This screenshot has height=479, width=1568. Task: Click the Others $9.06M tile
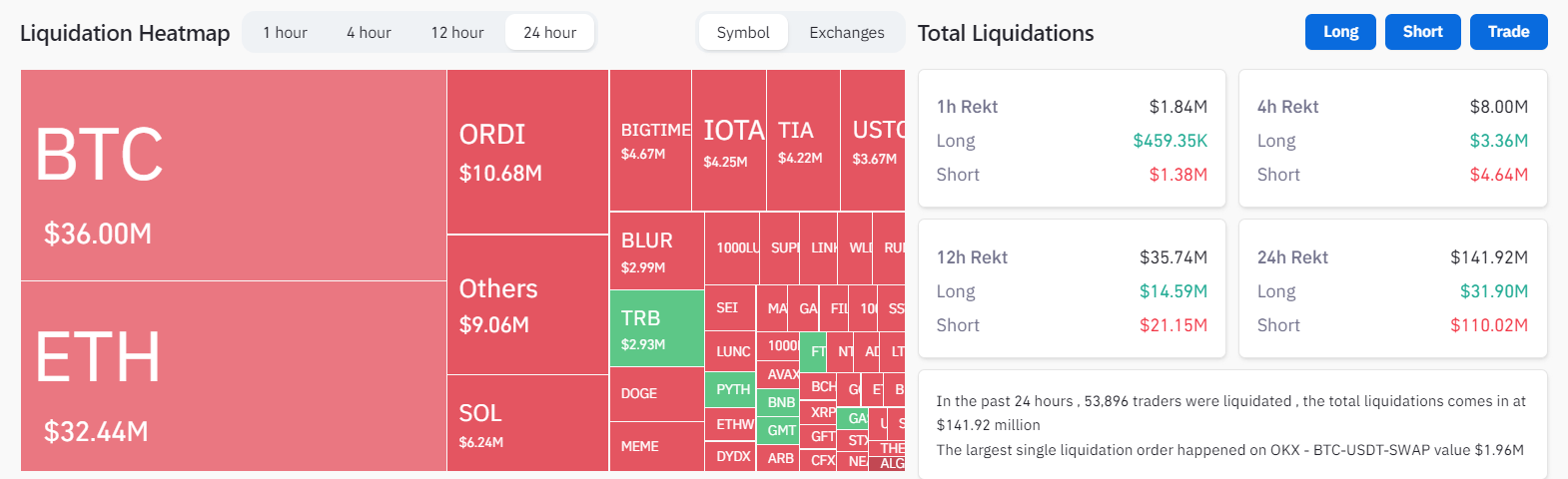pos(527,304)
